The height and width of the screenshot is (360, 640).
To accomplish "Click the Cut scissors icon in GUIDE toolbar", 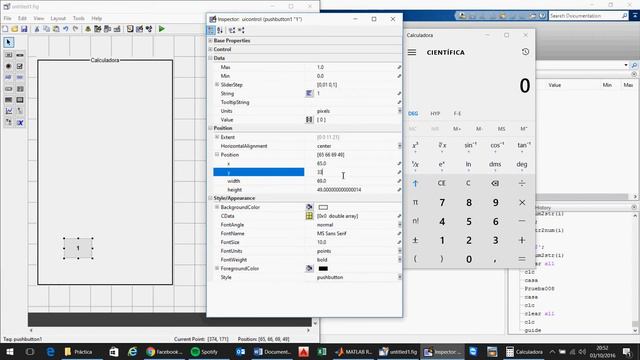I will click(37, 29).
